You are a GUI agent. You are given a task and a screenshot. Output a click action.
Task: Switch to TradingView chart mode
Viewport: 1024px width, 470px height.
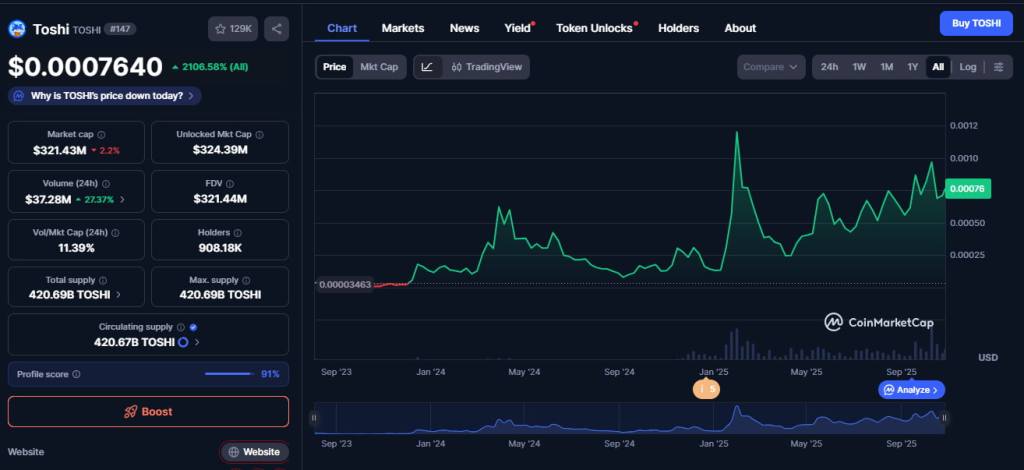click(485, 67)
